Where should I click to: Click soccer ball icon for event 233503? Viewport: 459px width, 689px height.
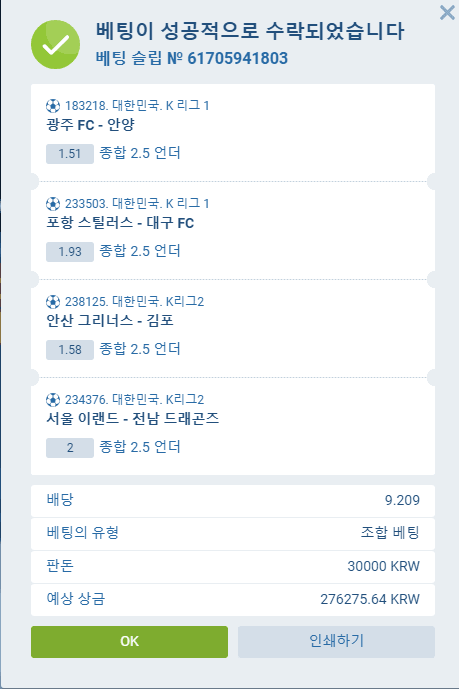pyautogui.click(x=53, y=203)
